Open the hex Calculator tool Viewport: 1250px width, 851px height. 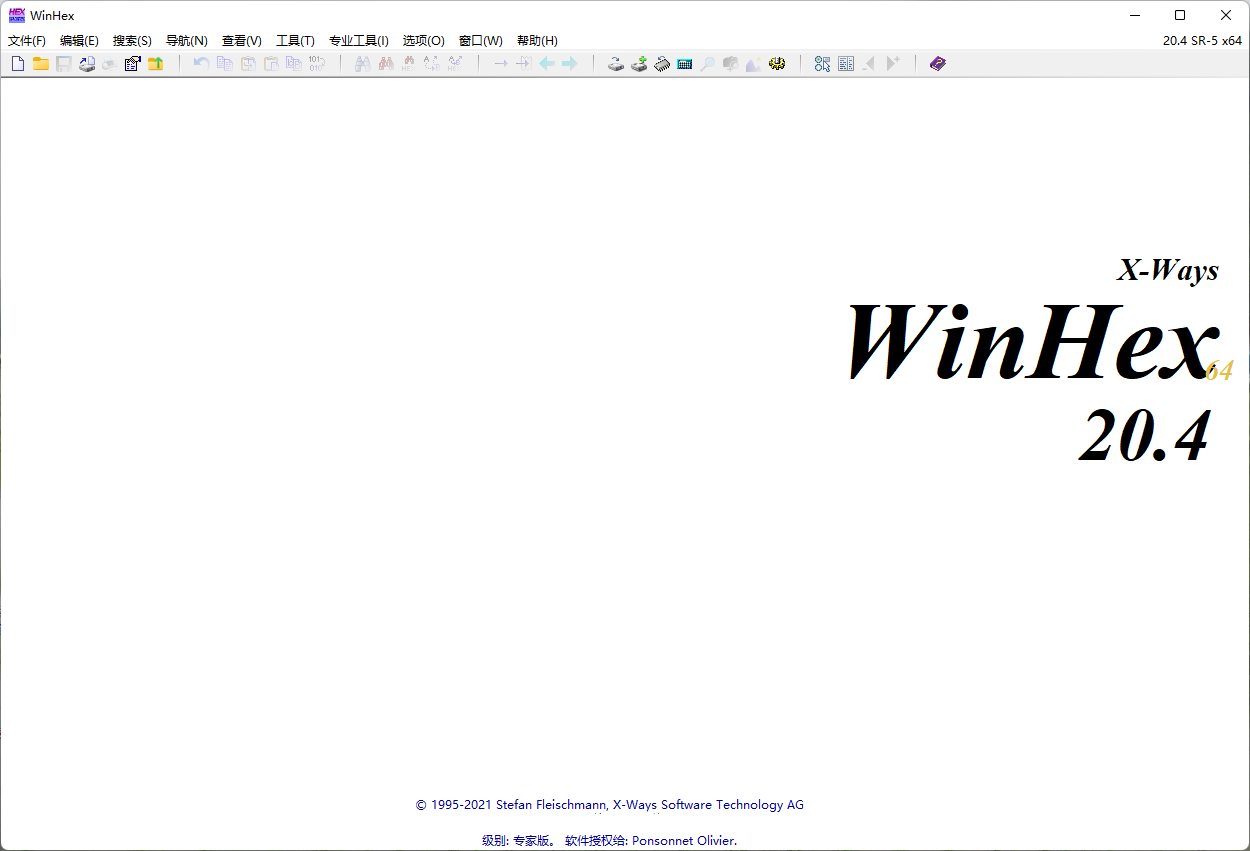684,63
